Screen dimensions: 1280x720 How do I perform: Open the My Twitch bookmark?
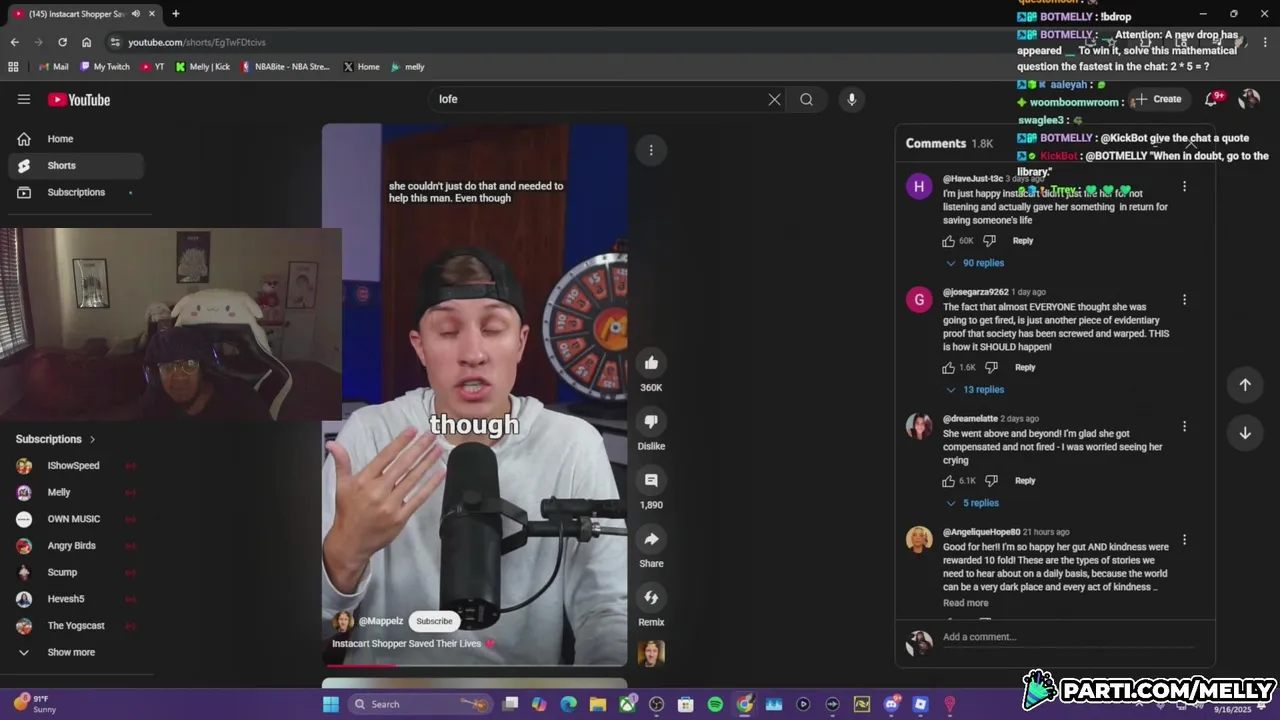pyautogui.click(x=105, y=67)
